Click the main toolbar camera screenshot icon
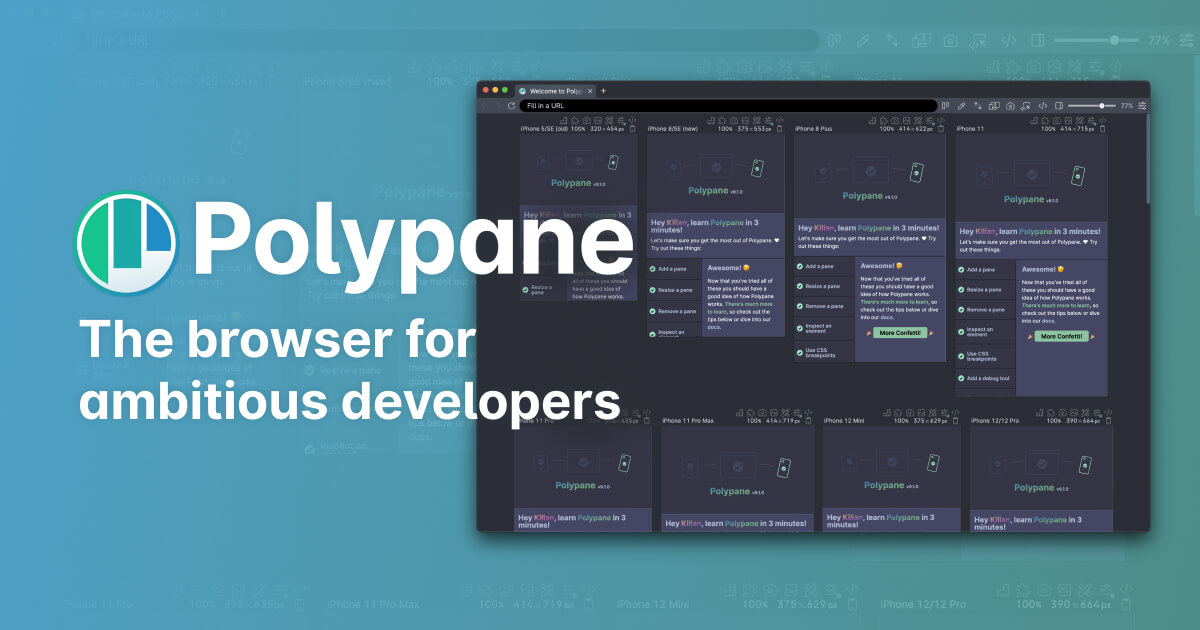The width and height of the screenshot is (1200, 630). (x=1011, y=105)
